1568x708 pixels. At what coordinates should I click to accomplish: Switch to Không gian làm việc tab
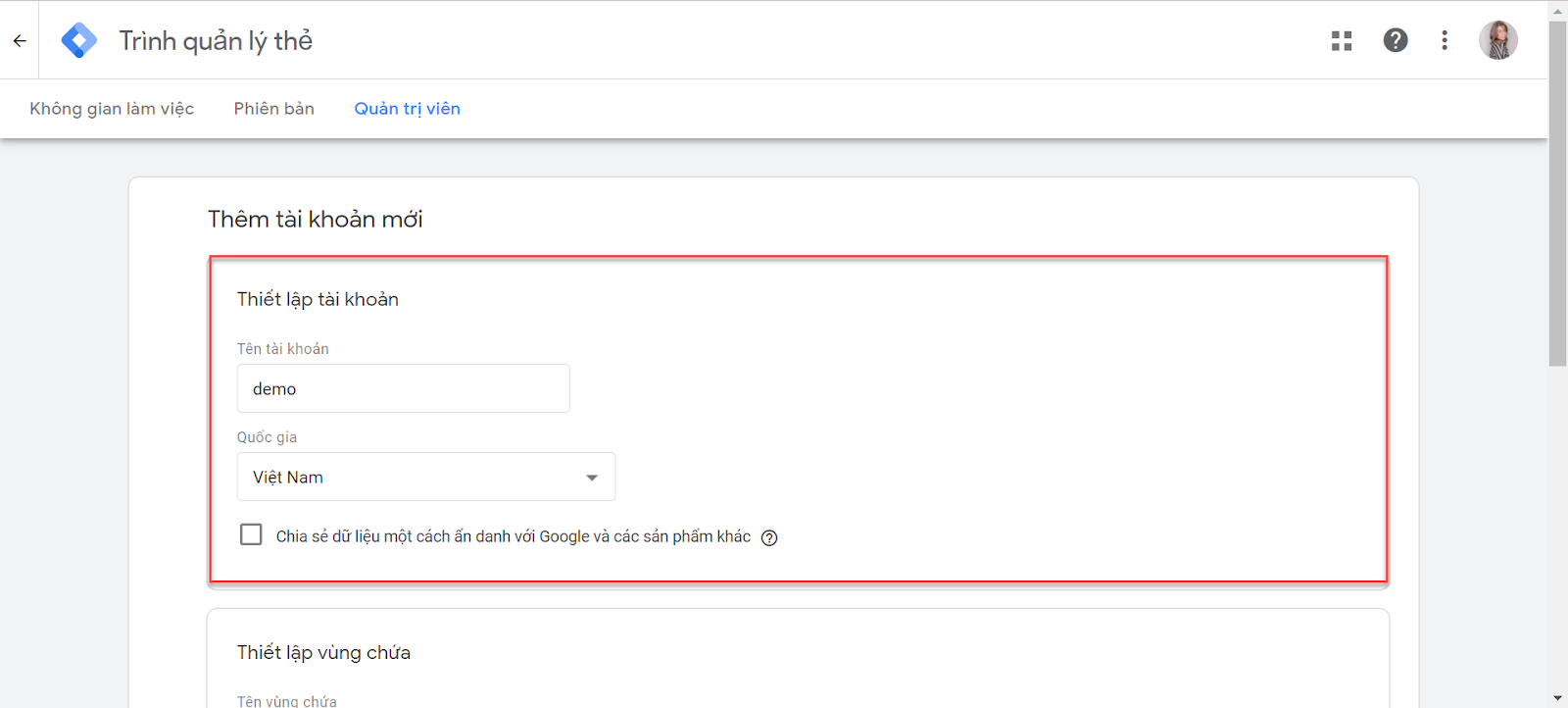click(x=112, y=109)
